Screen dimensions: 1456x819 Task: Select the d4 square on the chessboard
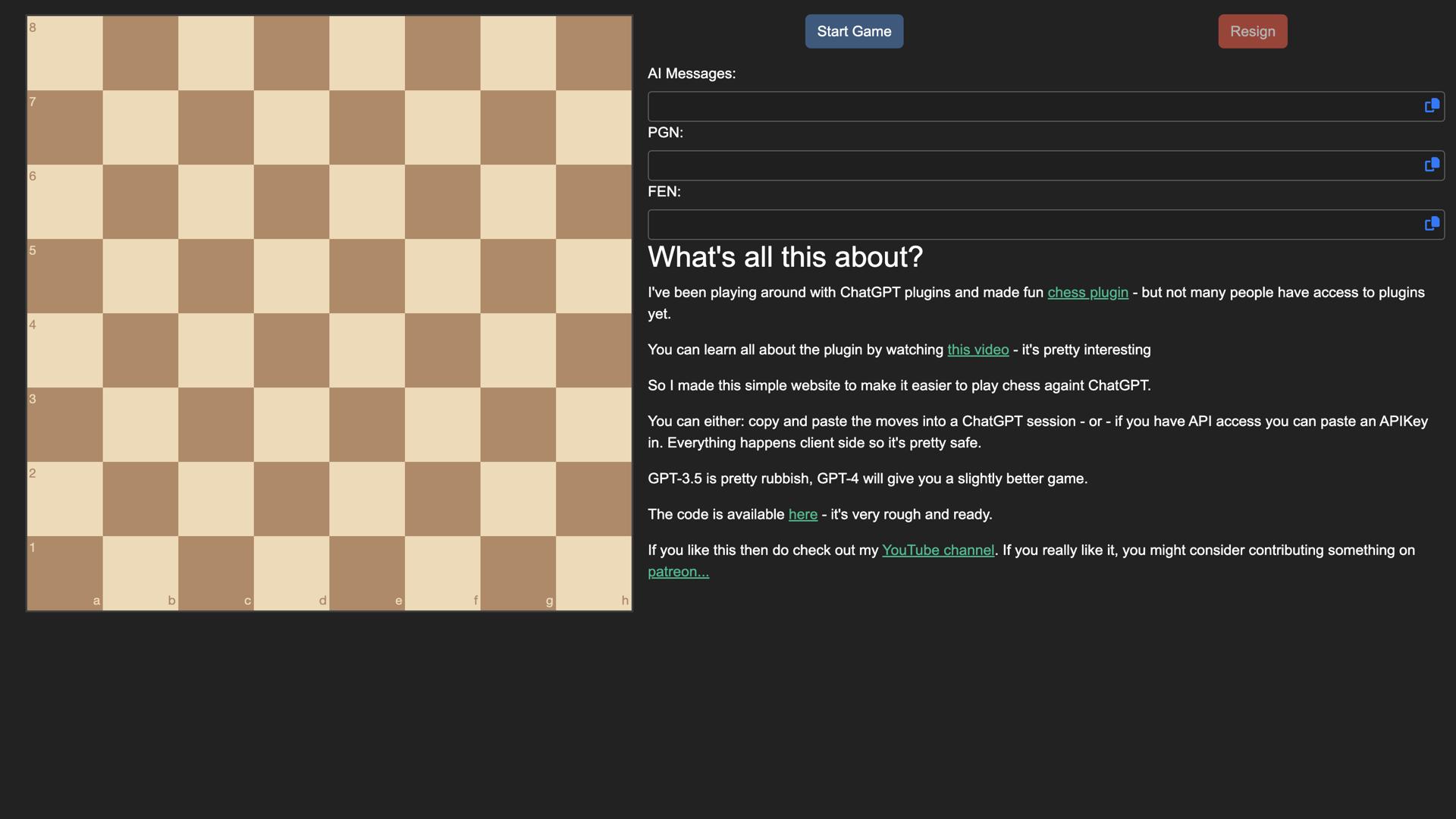291,350
